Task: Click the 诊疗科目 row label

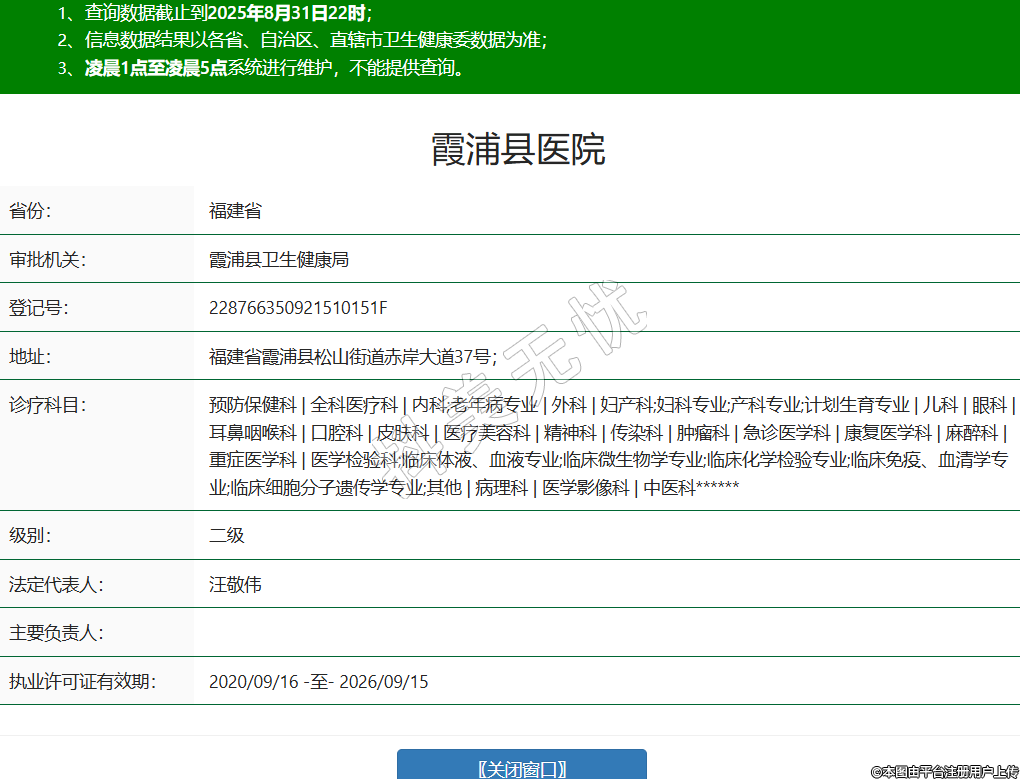Action: coord(48,405)
